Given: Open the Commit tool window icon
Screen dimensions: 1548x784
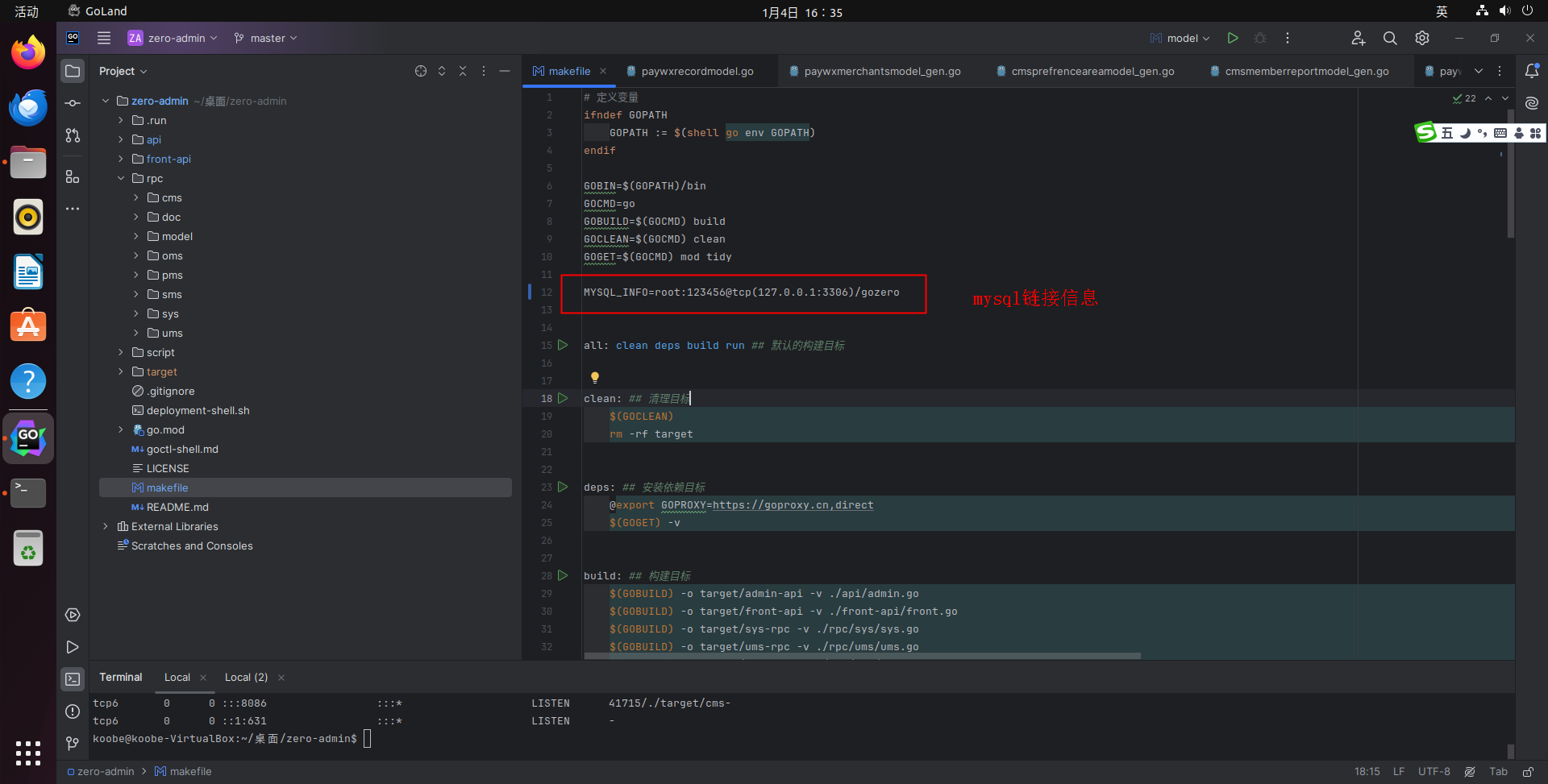Looking at the screenshot, I should point(73,103).
